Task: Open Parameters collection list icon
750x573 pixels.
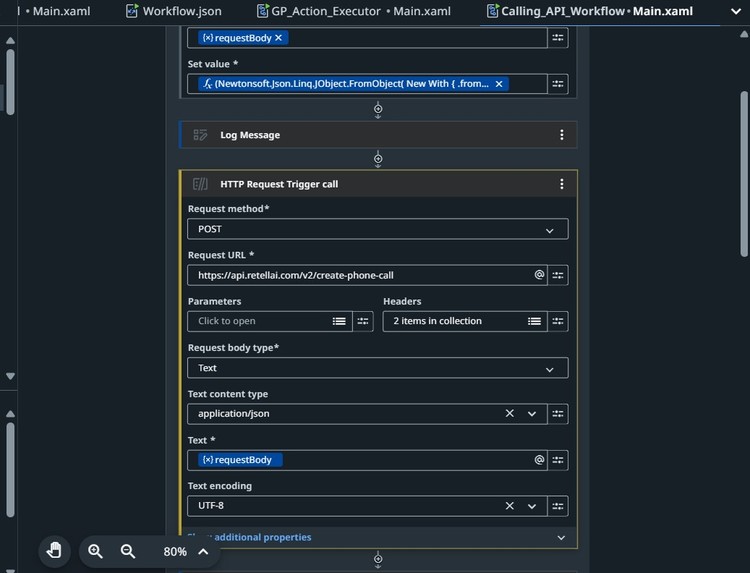Action: coord(339,321)
